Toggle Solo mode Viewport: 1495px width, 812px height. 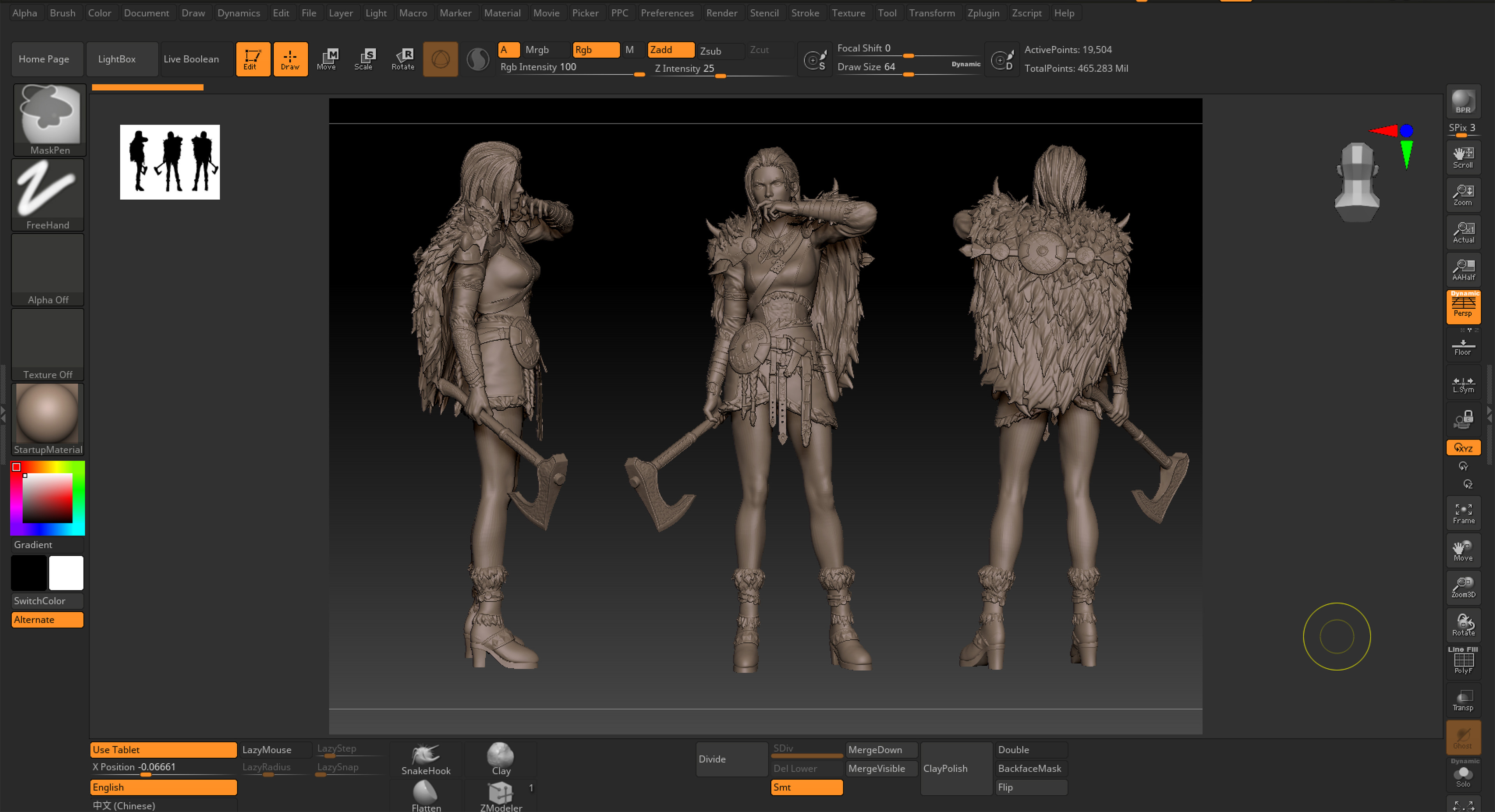(1463, 775)
